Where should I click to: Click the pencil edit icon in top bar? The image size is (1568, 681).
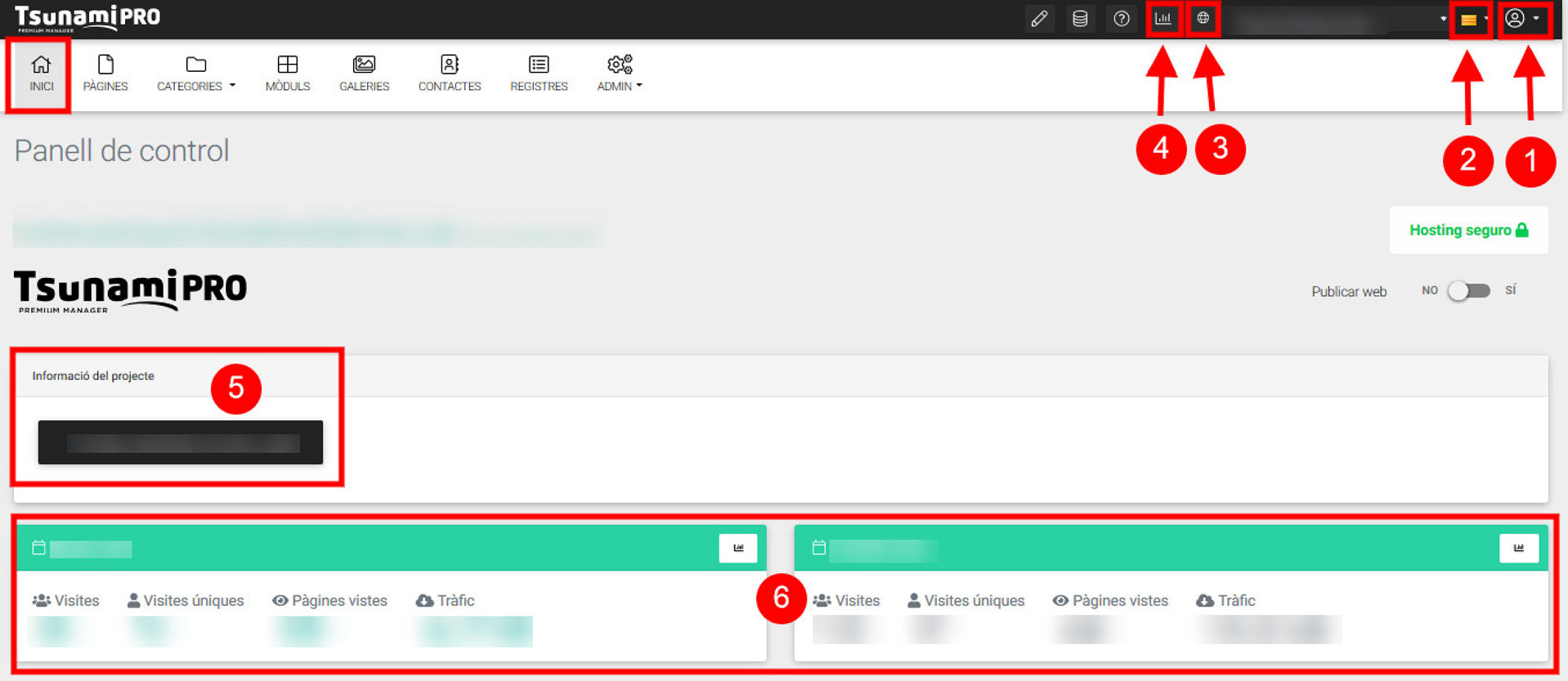[1039, 19]
